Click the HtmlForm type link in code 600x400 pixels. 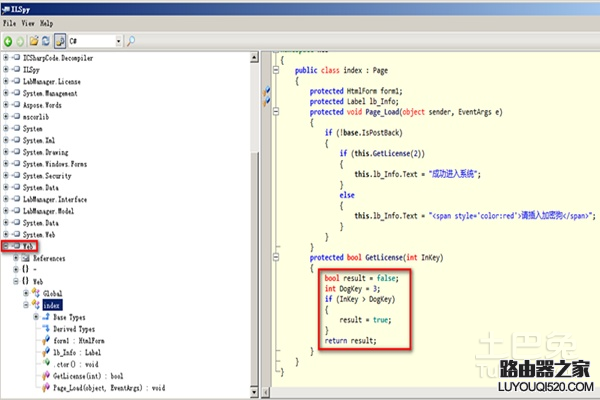[362, 91]
